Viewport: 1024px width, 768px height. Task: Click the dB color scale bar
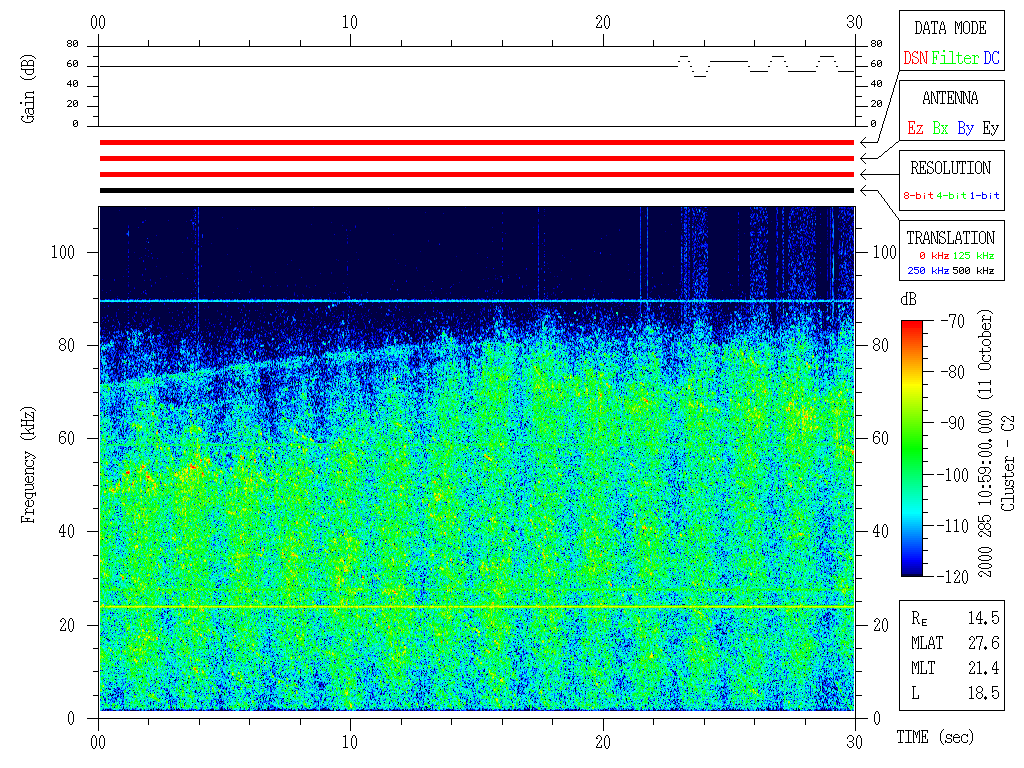coord(912,447)
